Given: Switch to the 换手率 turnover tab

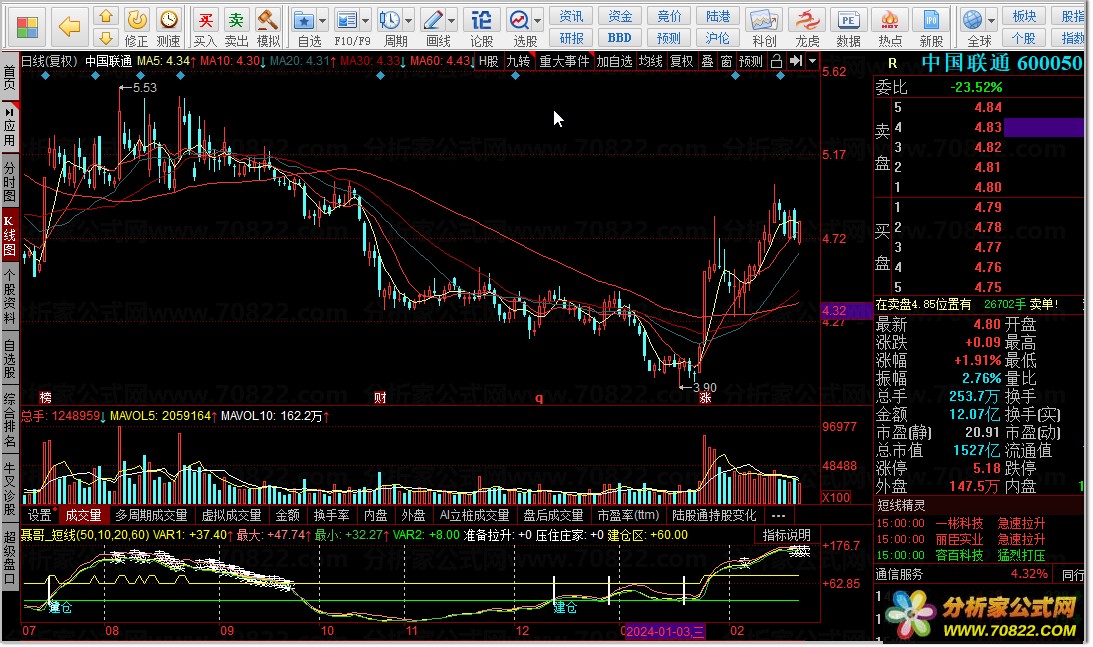Looking at the screenshot, I should coord(331,515).
